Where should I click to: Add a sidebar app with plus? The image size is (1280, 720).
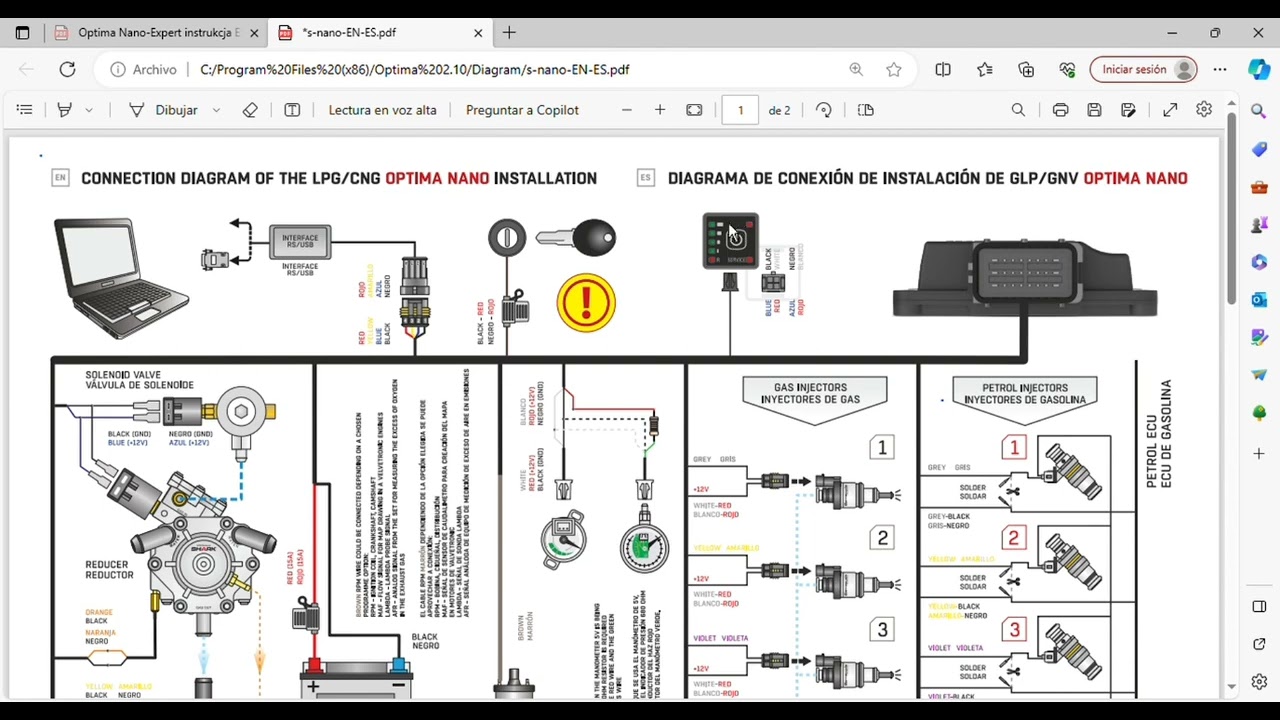pos(1259,453)
